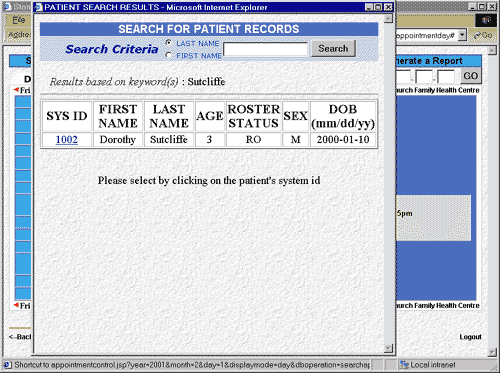Click the third report date field before GO
Screen dimensions: 500x373
point(446,77)
